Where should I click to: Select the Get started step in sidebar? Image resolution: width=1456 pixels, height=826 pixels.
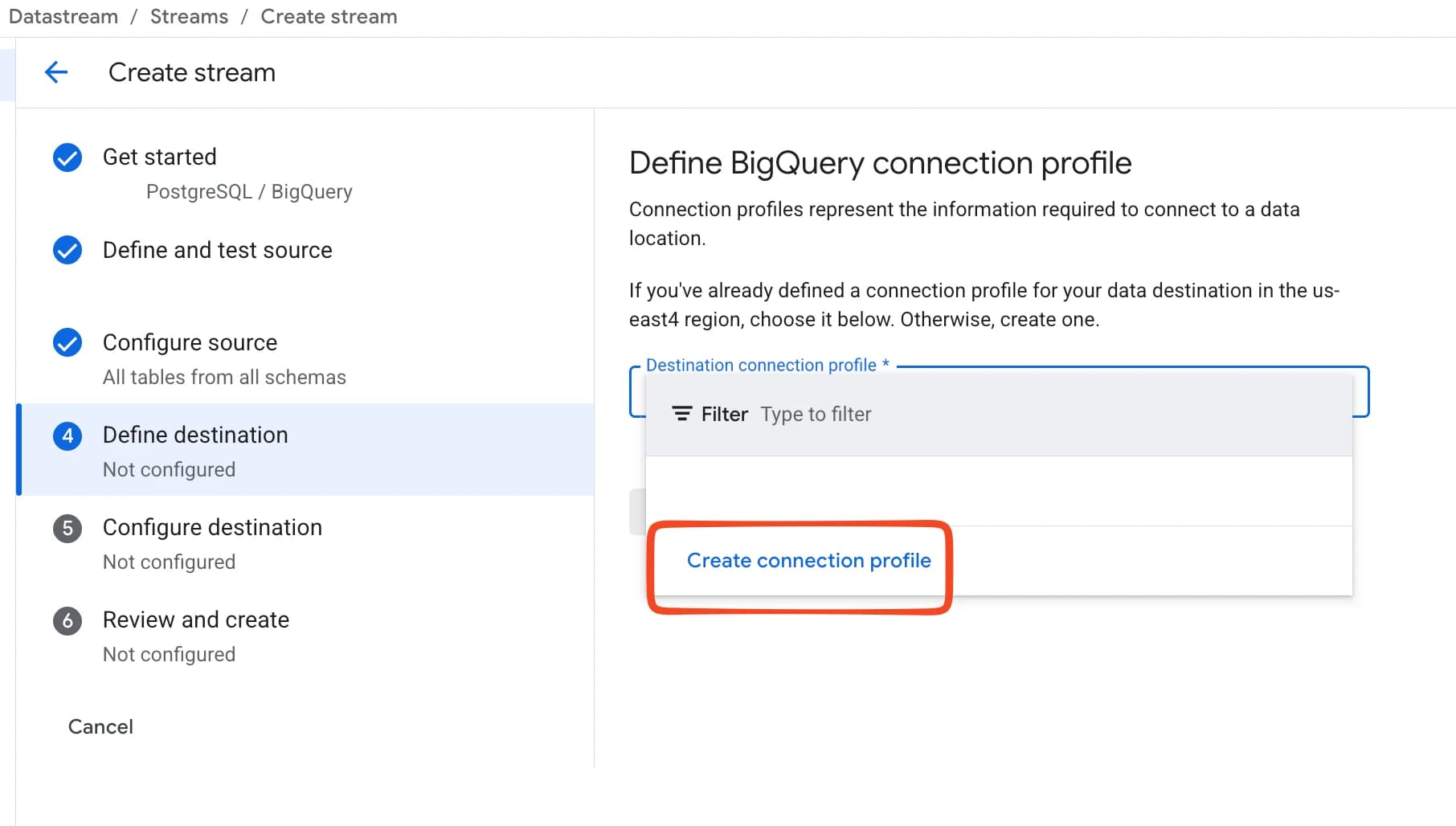[x=159, y=157]
